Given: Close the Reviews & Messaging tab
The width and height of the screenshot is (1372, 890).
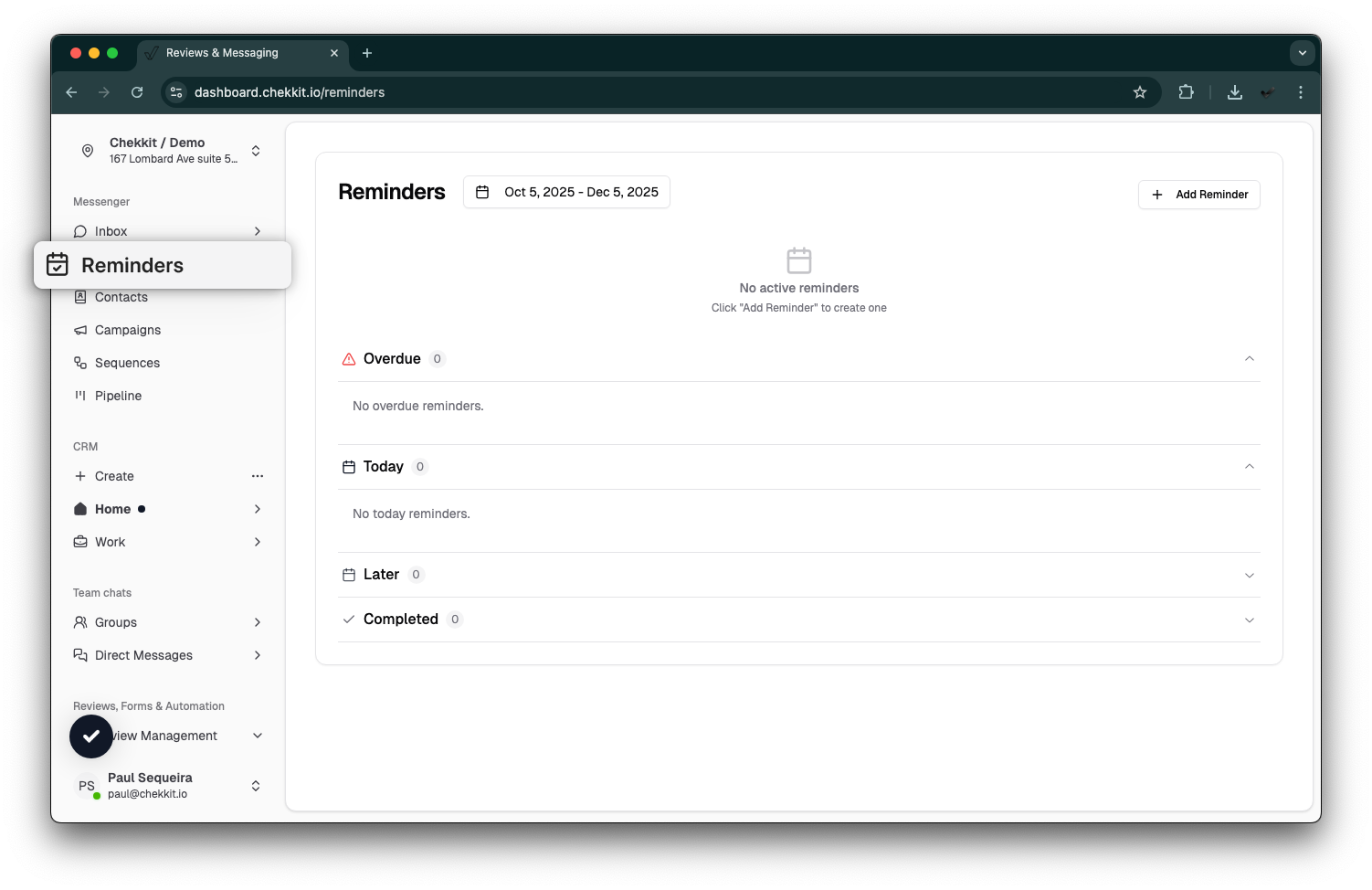Looking at the screenshot, I should tap(334, 53).
